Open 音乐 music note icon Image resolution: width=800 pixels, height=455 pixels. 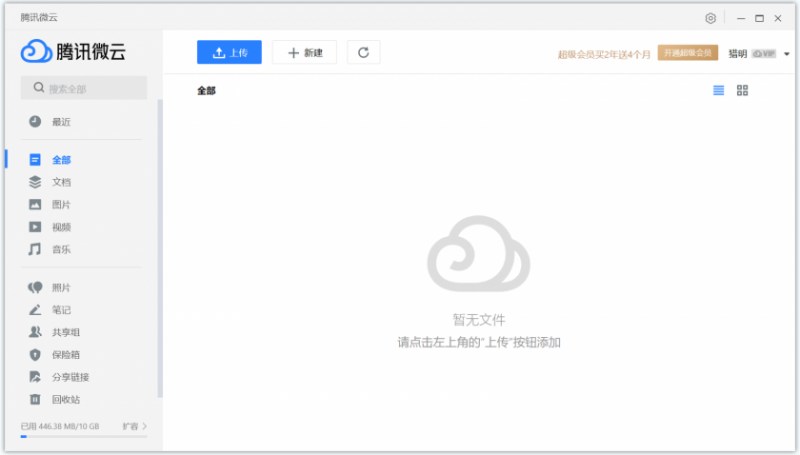tap(35, 249)
